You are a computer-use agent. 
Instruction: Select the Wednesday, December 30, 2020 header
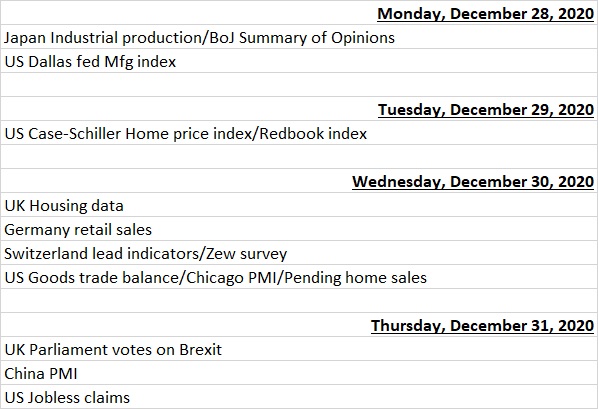pyautogui.click(x=299, y=181)
